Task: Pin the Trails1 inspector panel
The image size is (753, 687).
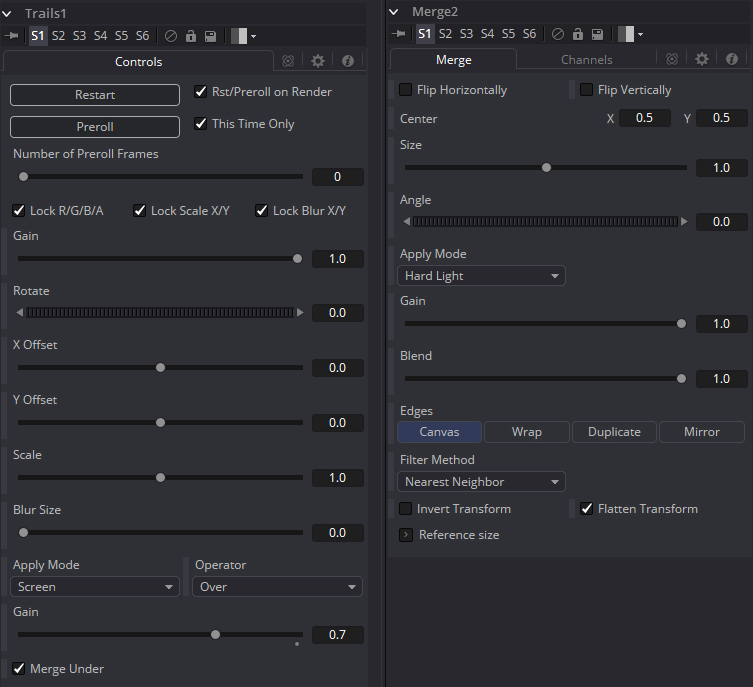Action: point(11,36)
